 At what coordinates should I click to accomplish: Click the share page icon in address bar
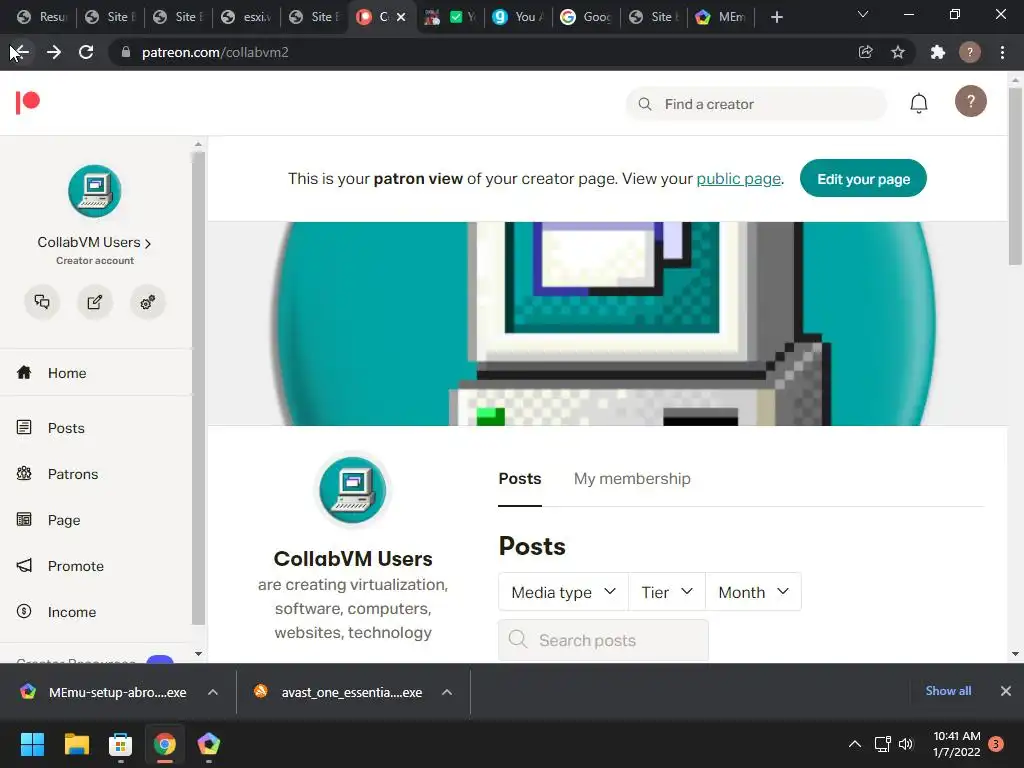[x=865, y=52]
